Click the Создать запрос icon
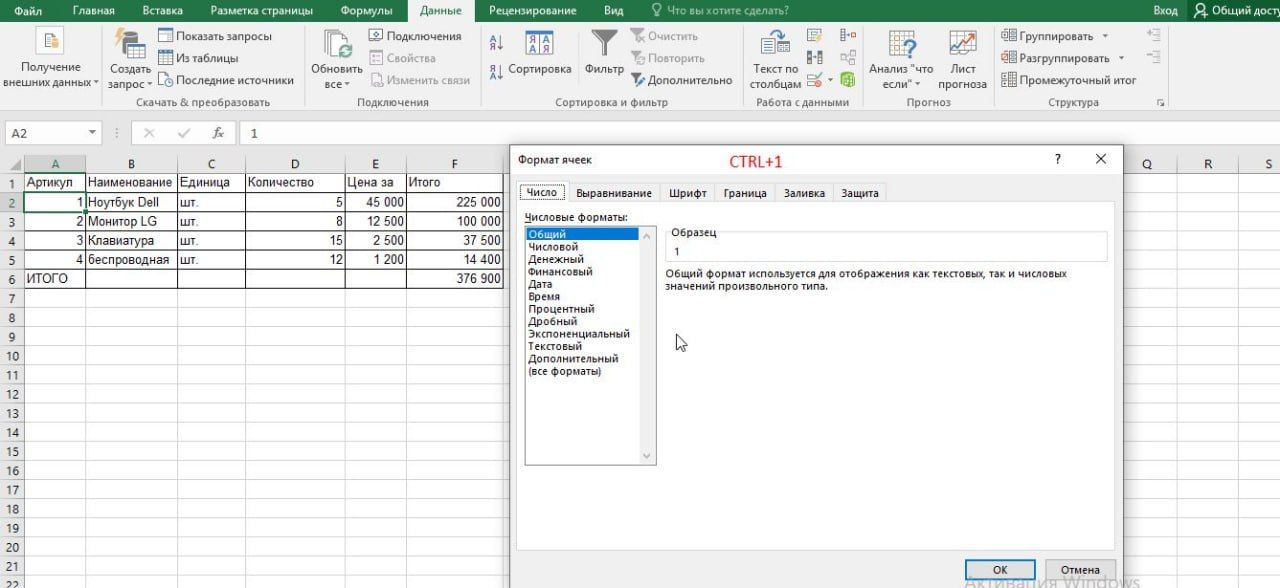 [130, 43]
